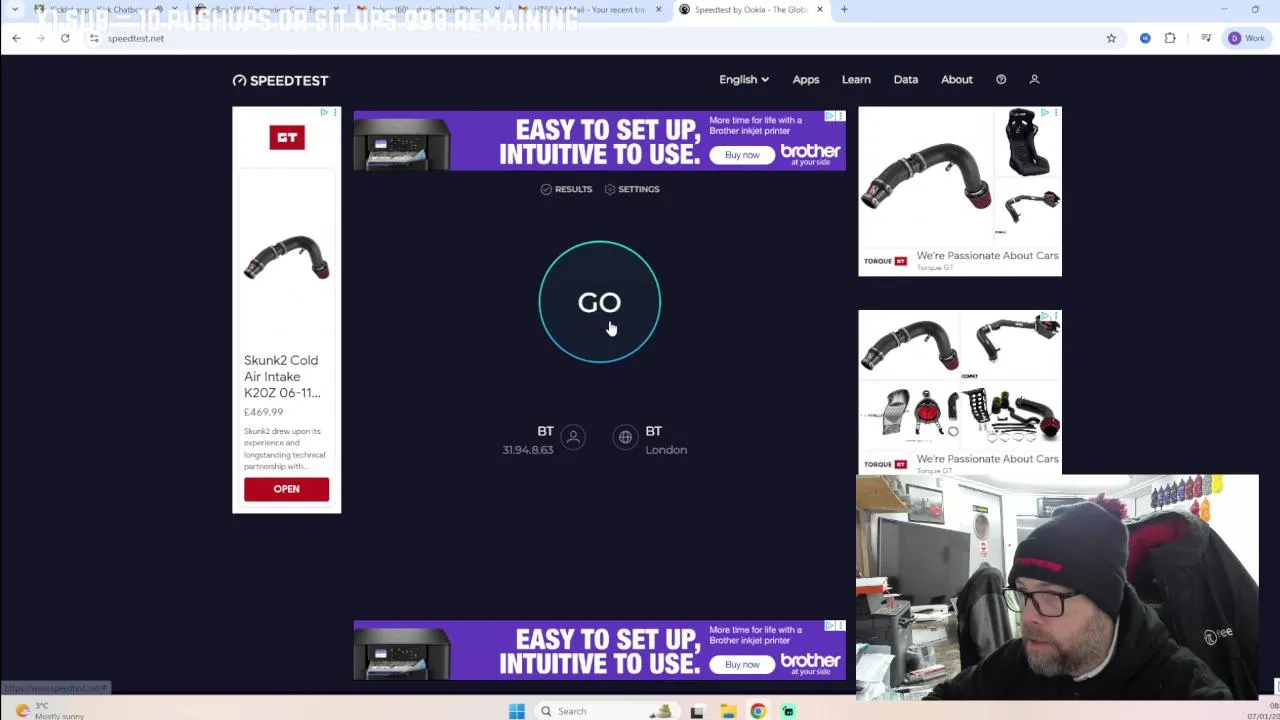1280x720 pixels.
Task: Open the Chrome extensions puzzle icon
Action: pyautogui.click(x=1170, y=38)
